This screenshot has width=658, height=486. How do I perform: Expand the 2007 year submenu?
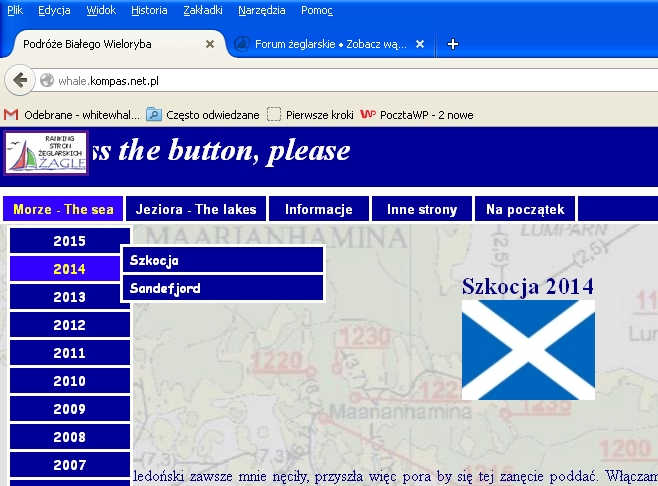click(x=70, y=465)
